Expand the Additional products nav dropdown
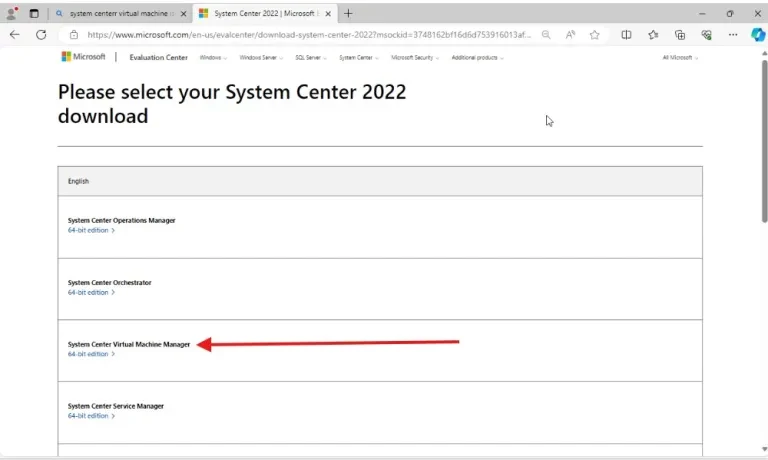The height and width of the screenshot is (460, 768). (478, 57)
